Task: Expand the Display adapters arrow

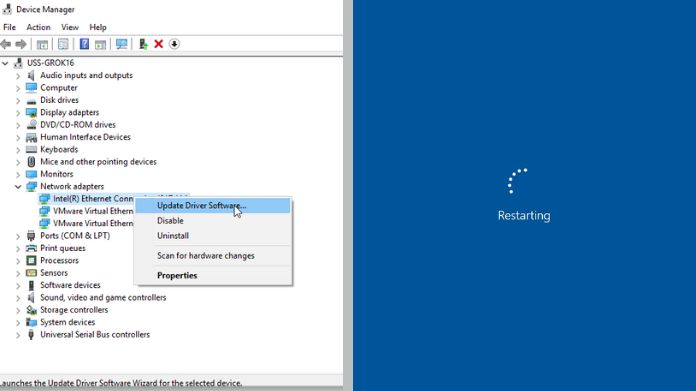Action: (x=18, y=113)
